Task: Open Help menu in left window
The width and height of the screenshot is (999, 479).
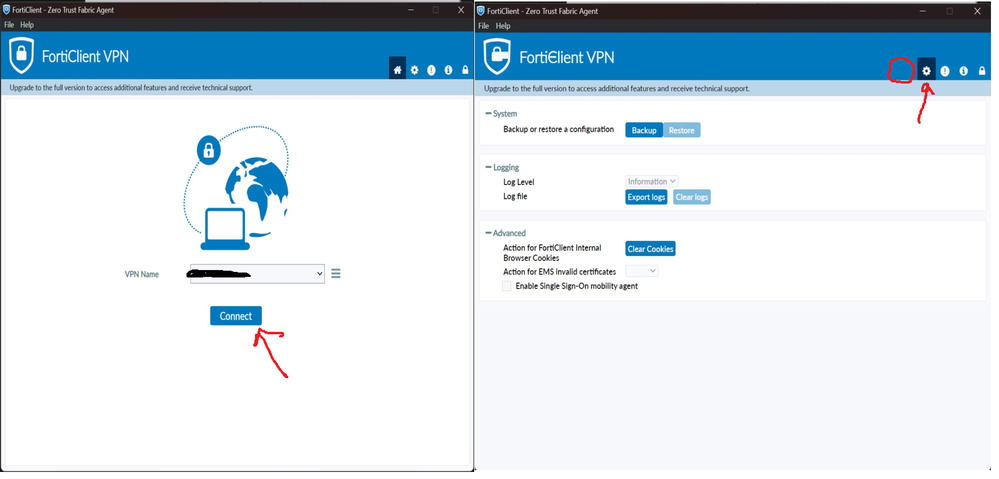Action: (27, 25)
